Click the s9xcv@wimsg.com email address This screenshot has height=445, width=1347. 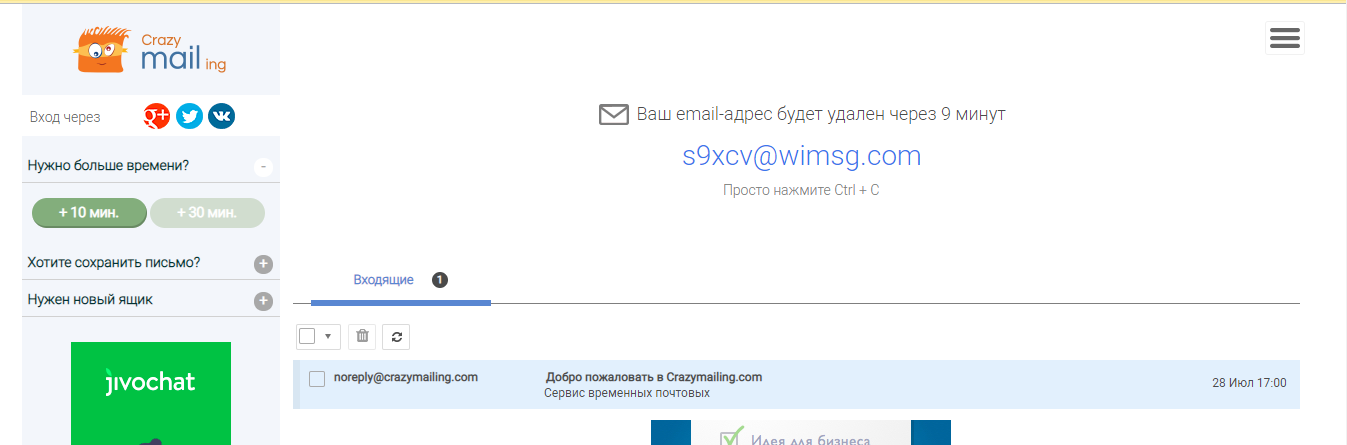(801, 156)
